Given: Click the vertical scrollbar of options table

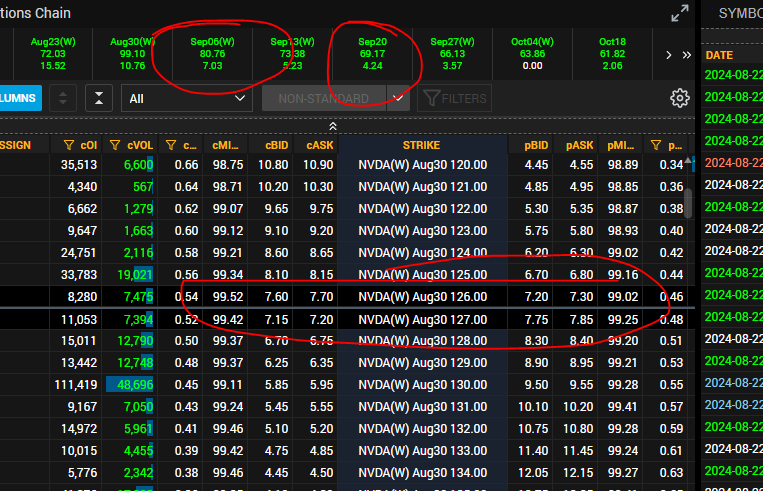Looking at the screenshot, I should pos(688,204).
